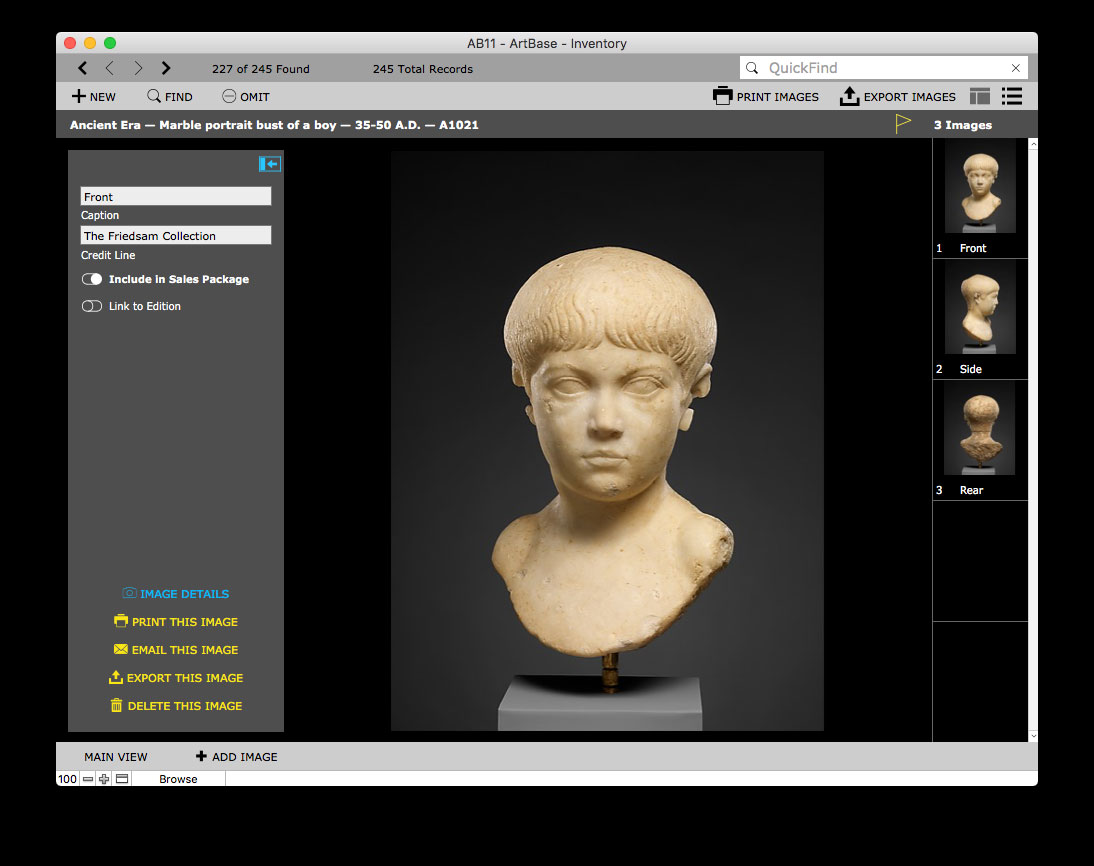Click PRINT THIS IMAGE
This screenshot has height=866, width=1094.
176,622
